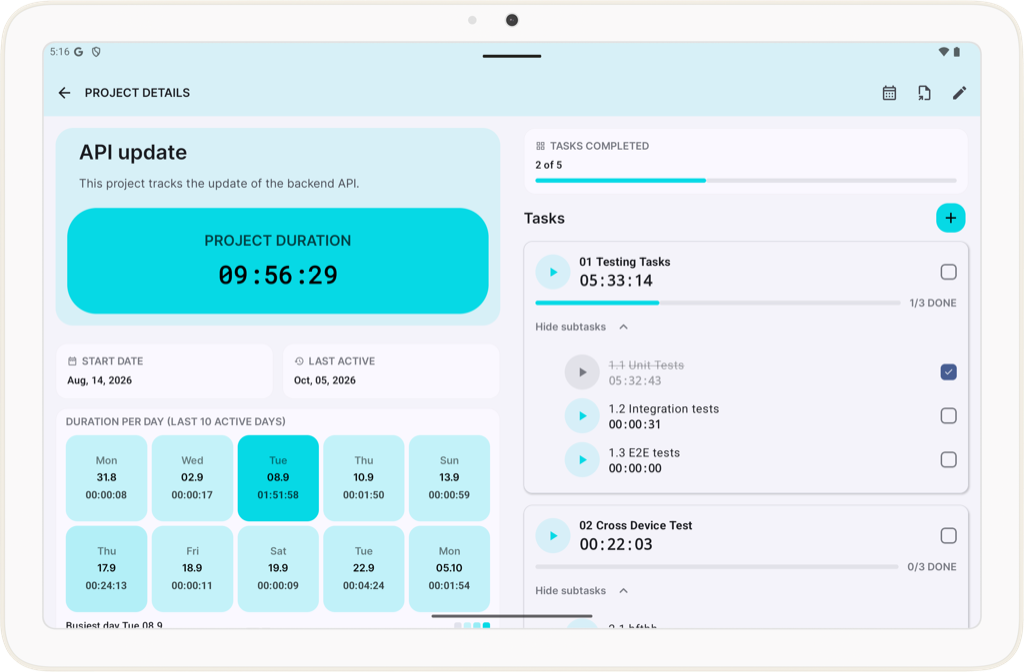Select the Sat 19.9 day tile

click(x=278, y=569)
